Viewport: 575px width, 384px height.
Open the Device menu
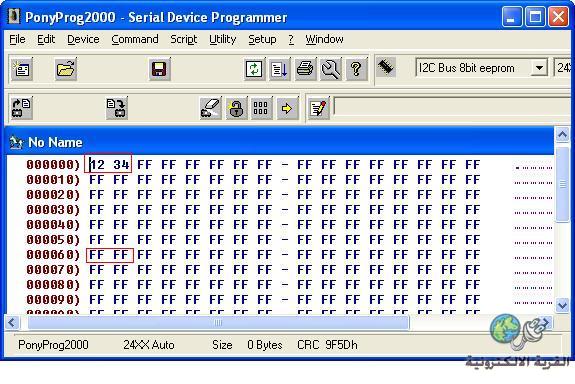click(83, 39)
